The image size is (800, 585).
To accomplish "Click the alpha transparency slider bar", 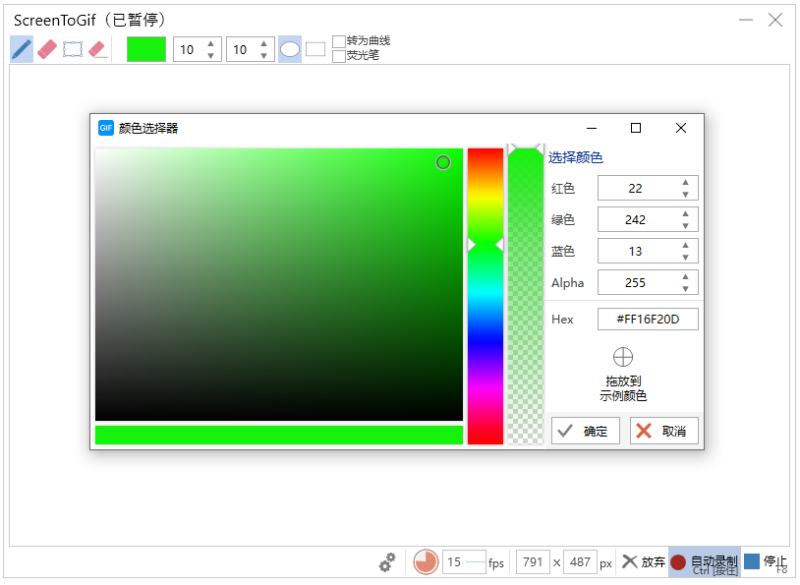I will point(526,296).
